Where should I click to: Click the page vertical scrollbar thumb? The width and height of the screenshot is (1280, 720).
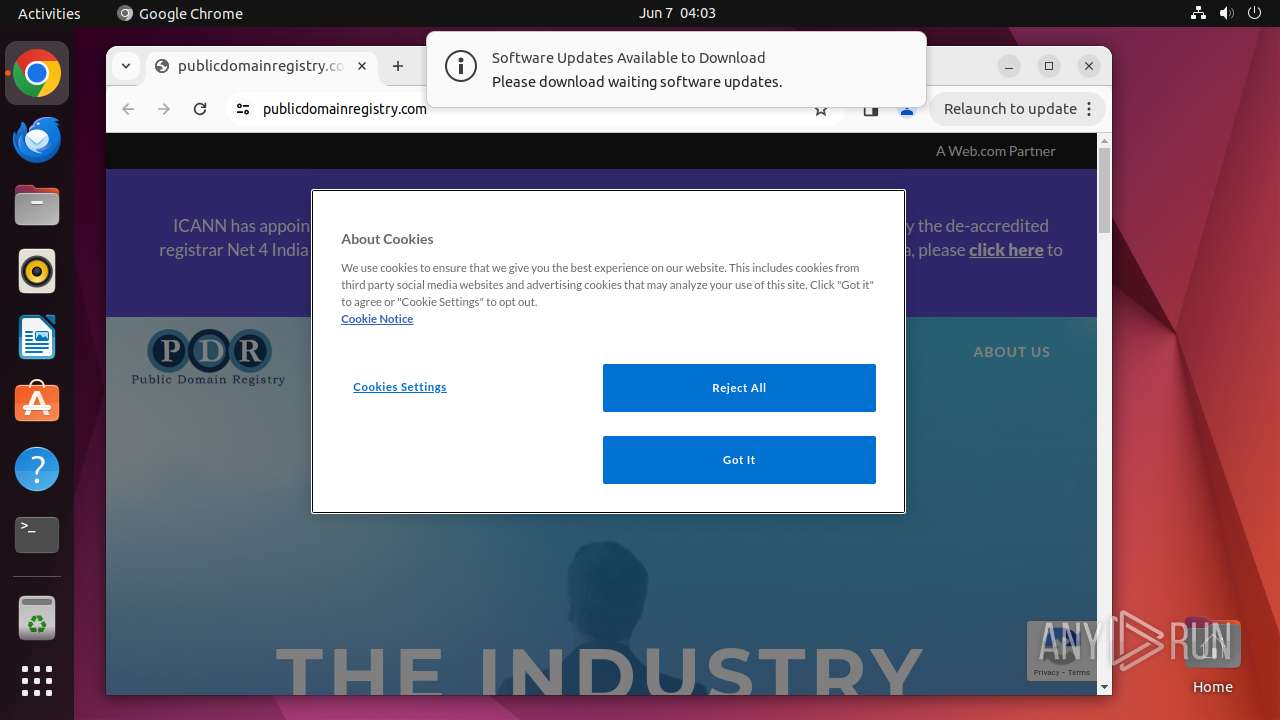click(x=1104, y=190)
